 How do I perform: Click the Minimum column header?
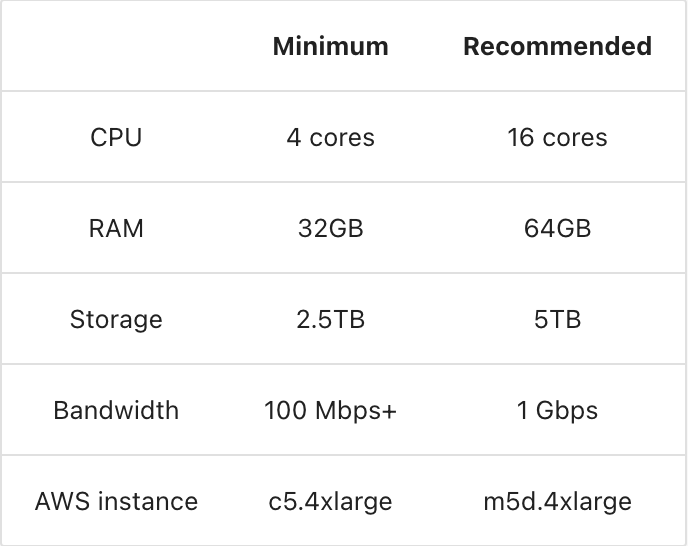point(330,46)
